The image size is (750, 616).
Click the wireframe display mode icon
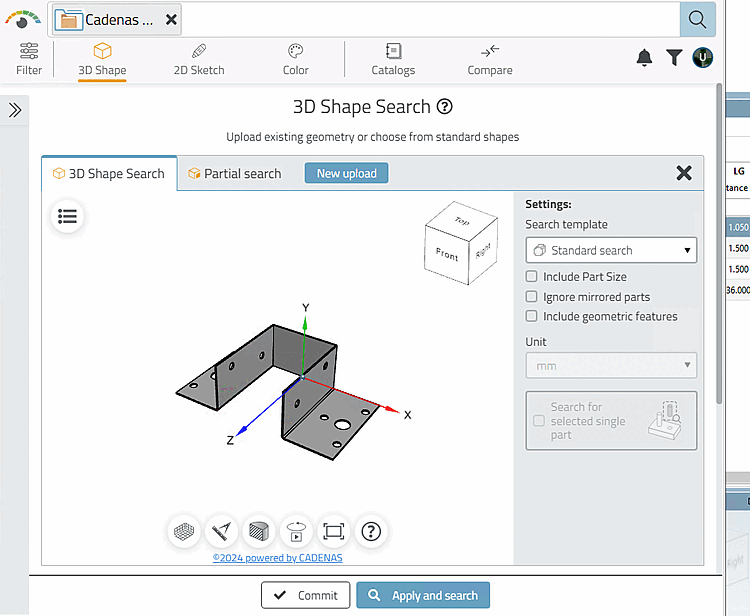coord(185,531)
